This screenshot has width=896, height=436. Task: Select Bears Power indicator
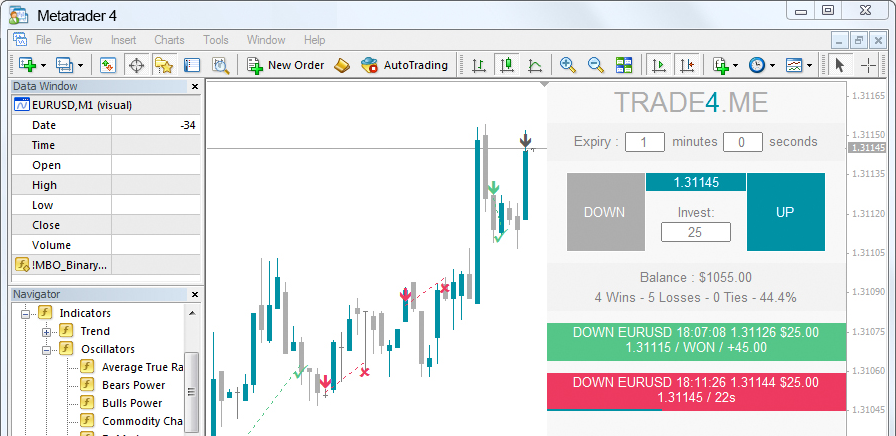[x=123, y=385]
